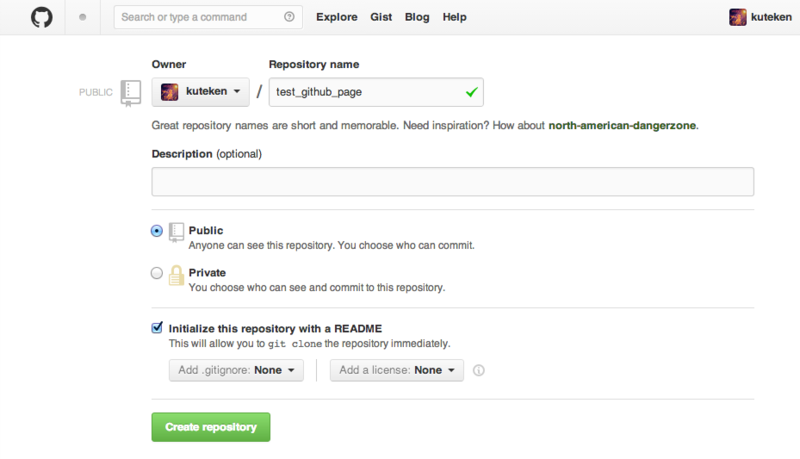The width and height of the screenshot is (800, 459).
Task: Click the Private option label text
Action: [207, 273]
